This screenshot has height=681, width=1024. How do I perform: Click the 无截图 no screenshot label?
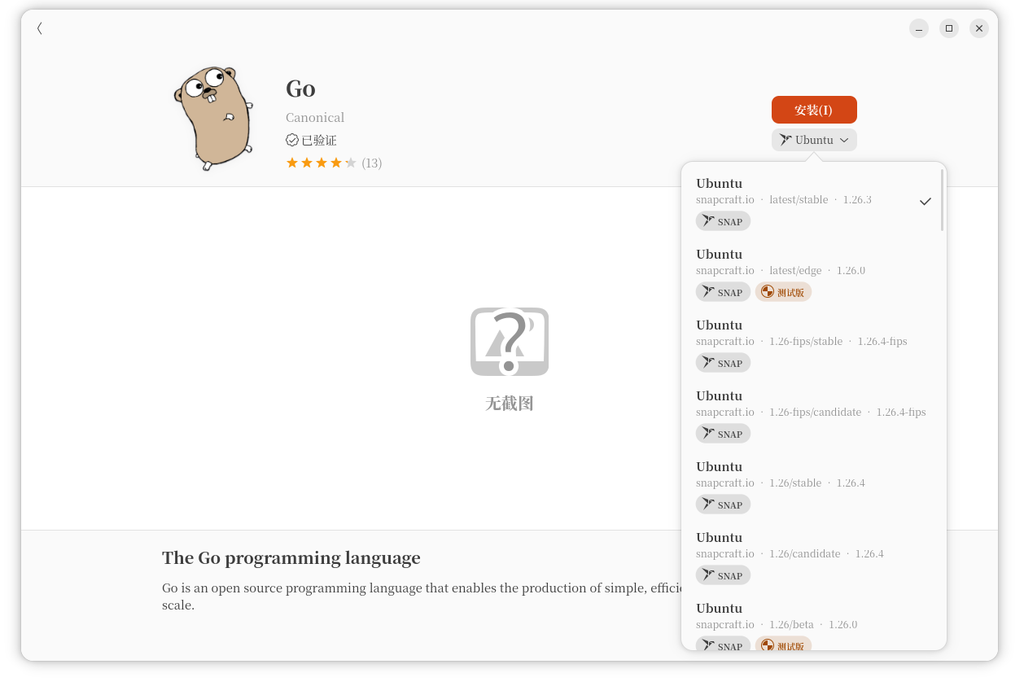[x=509, y=404]
